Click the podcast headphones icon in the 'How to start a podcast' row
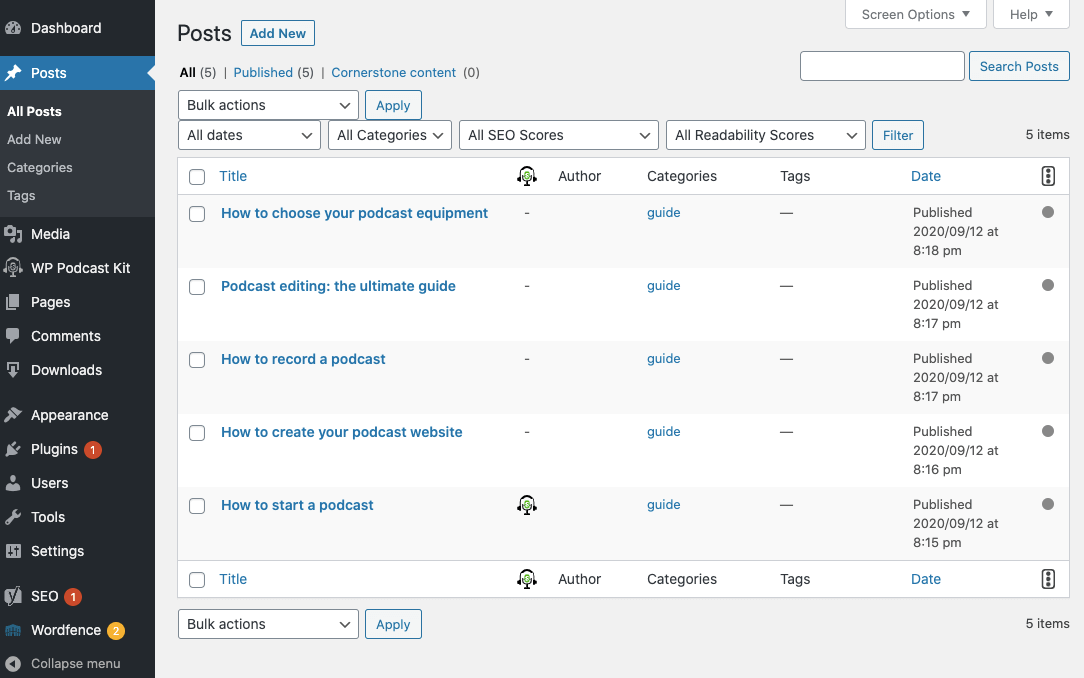 tap(527, 505)
